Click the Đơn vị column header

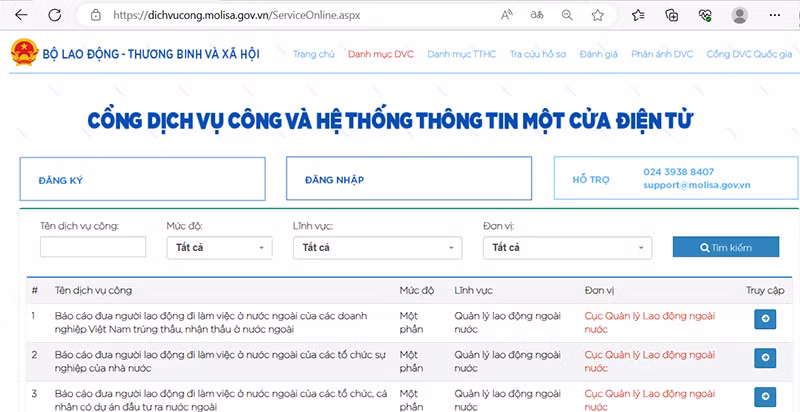(x=599, y=291)
